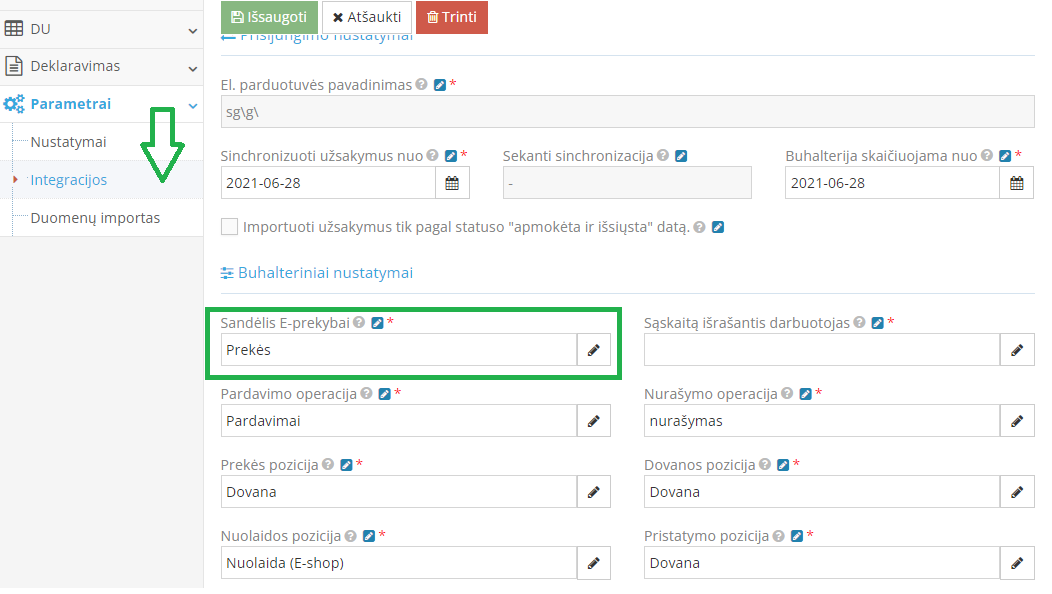Edit Pardavimo operacija with pencil icon

click(x=594, y=421)
